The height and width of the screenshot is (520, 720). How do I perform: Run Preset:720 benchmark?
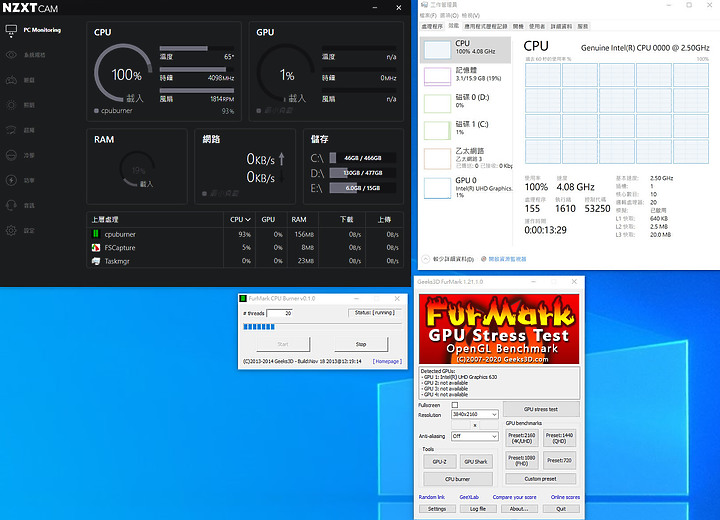pyautogui.click(x=559, y=460)
